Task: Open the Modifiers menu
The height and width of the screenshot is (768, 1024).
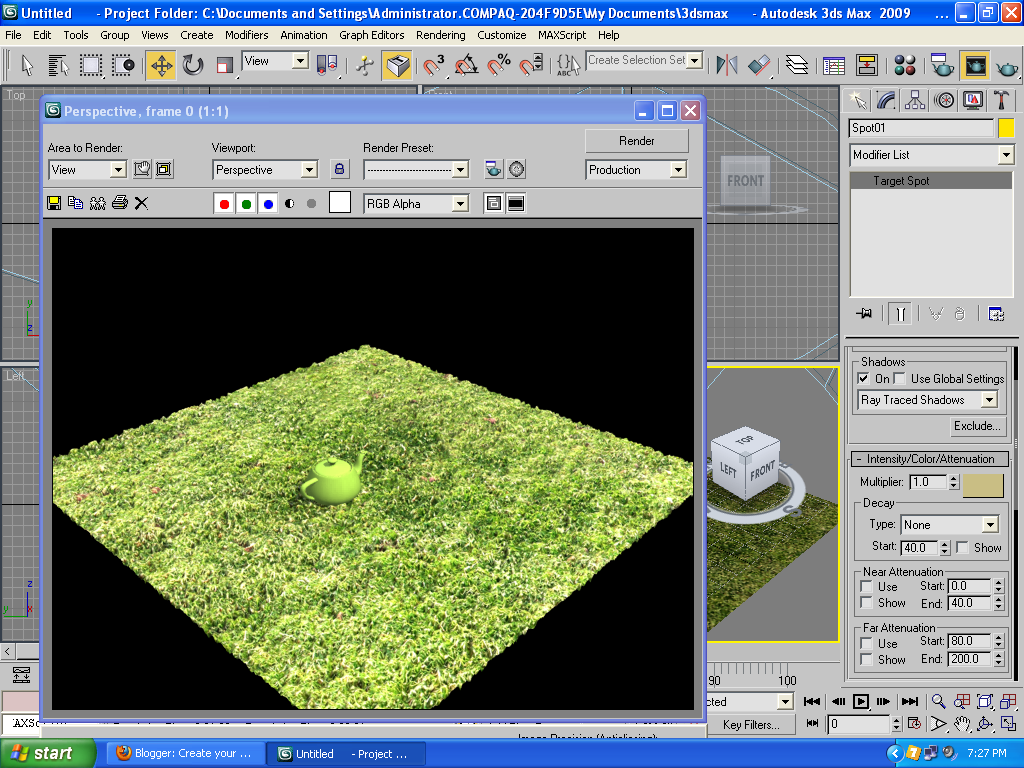Action: pyautogui.click(x=246, y=35)
